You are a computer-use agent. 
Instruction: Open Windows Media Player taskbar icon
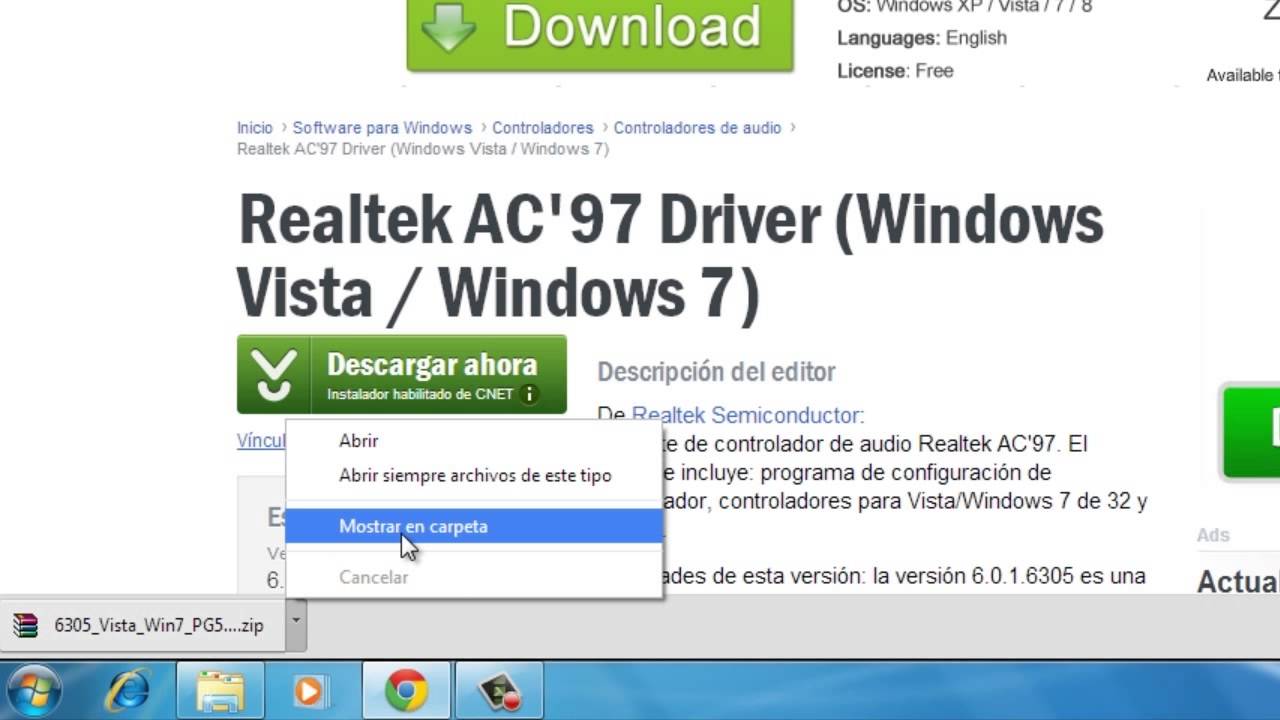click(310, 691)
